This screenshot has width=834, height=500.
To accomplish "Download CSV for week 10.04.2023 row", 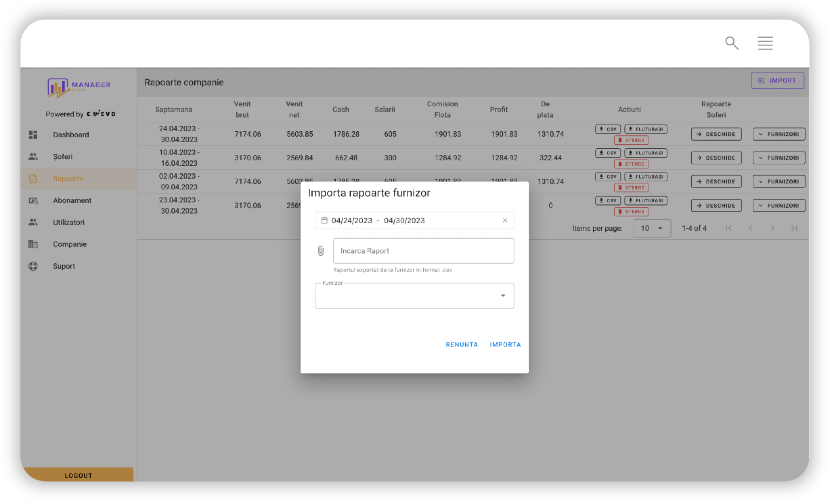I will coord(607,153).
